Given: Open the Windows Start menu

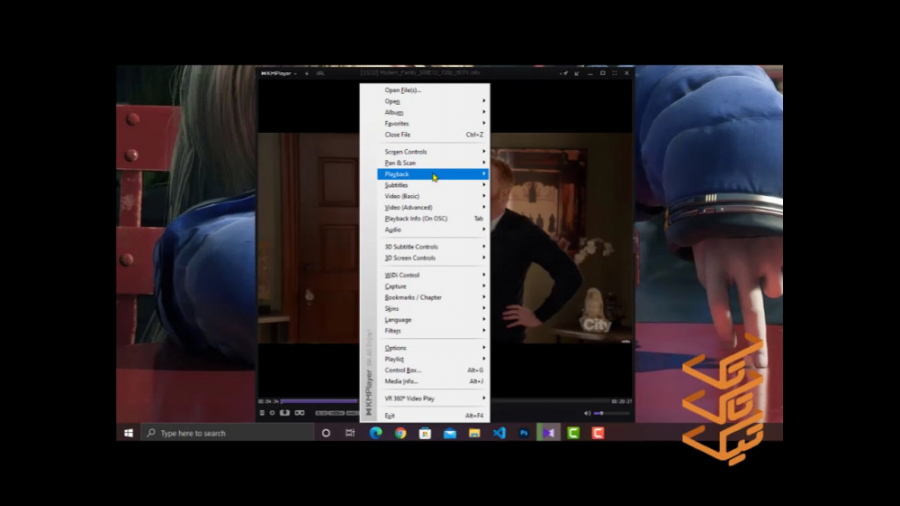Looking at the screenshot, I should [129, 433].
